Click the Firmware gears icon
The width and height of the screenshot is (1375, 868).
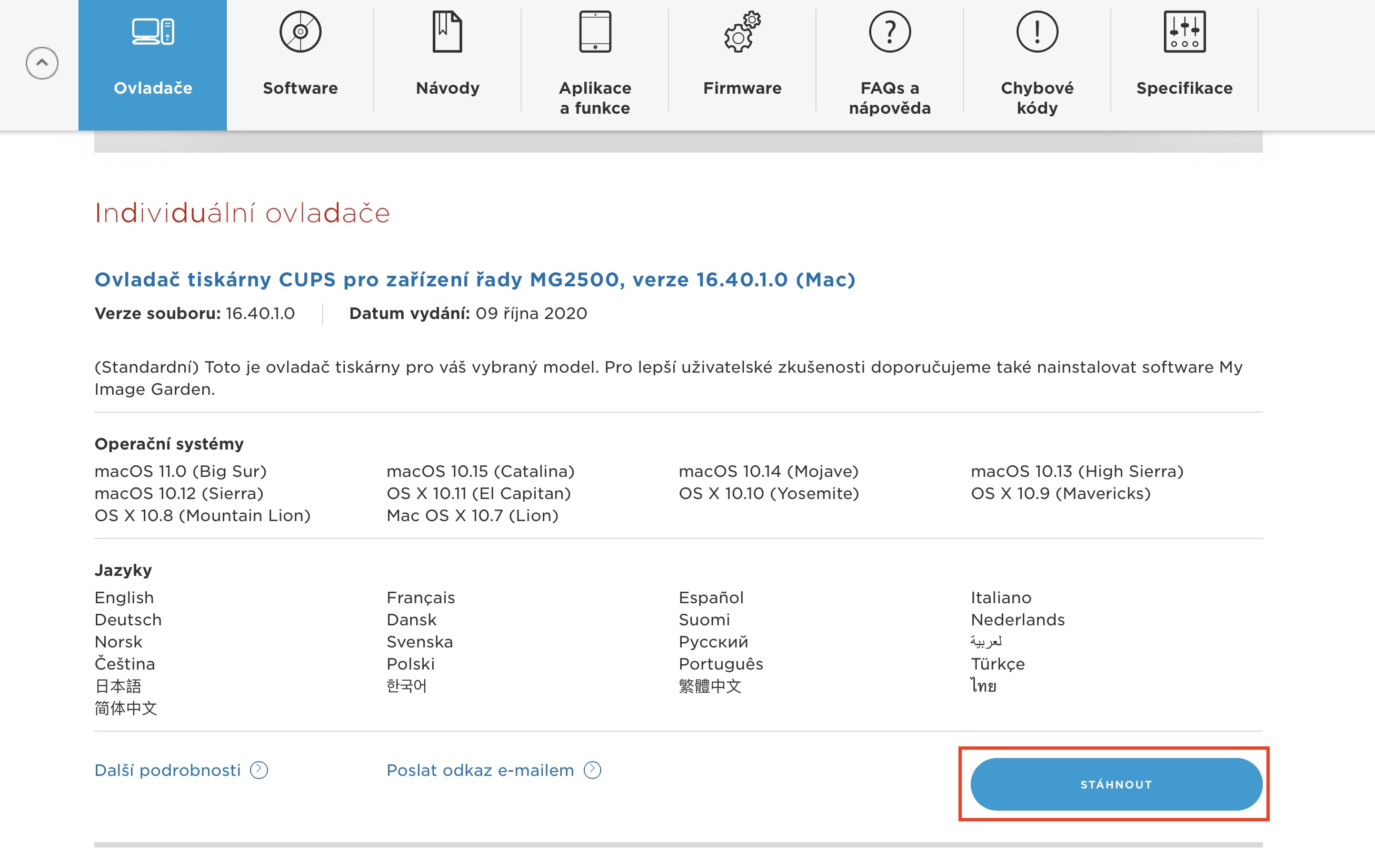coord(742,32)
